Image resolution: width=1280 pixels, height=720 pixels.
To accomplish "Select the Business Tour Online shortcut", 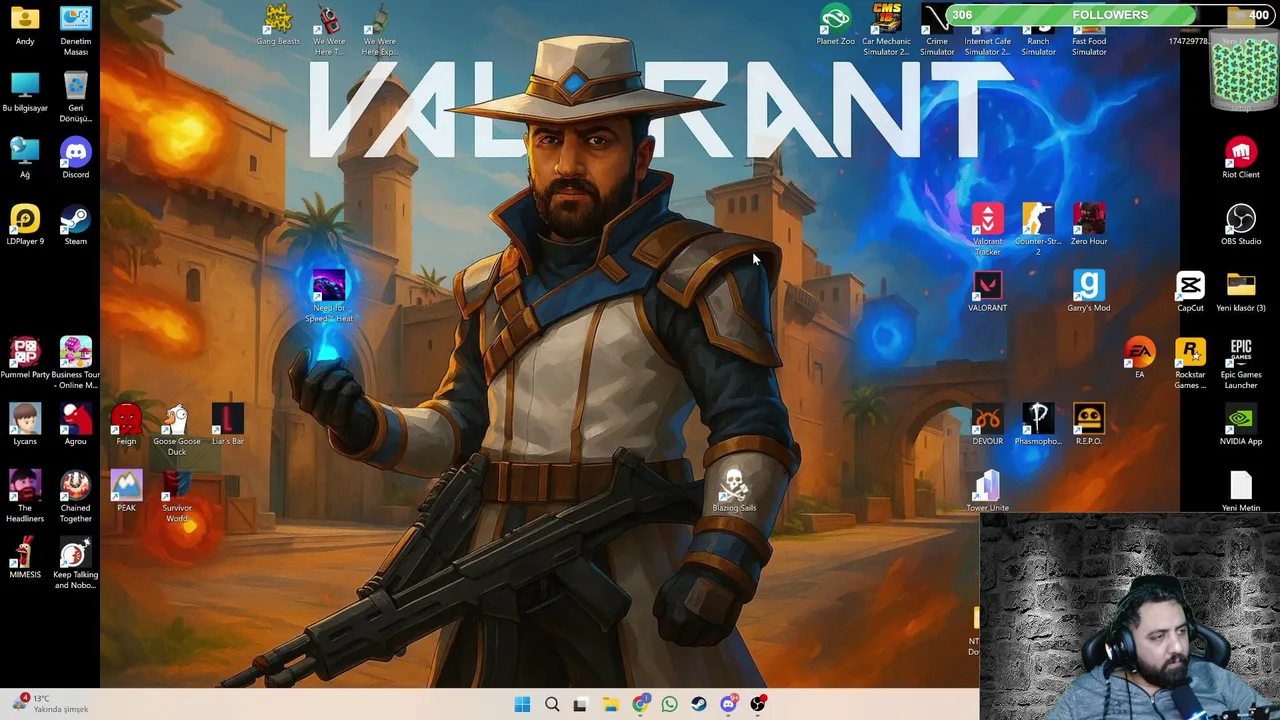I will (76, 364).
